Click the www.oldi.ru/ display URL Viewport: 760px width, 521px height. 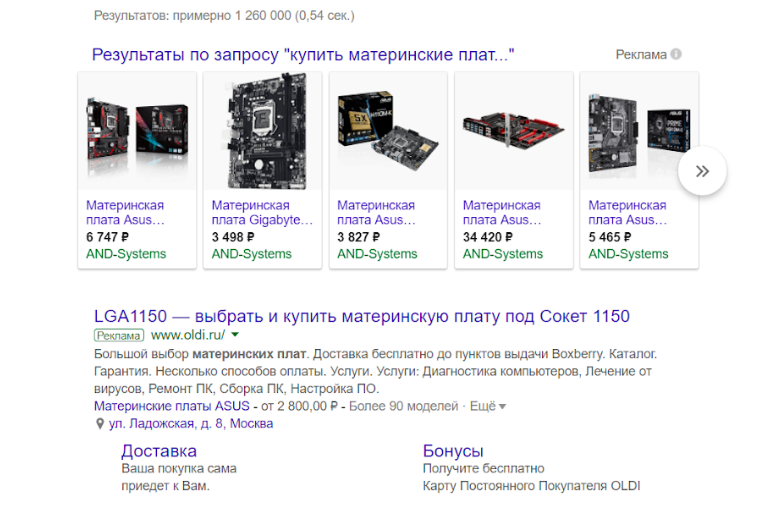[x=188, y=335]
